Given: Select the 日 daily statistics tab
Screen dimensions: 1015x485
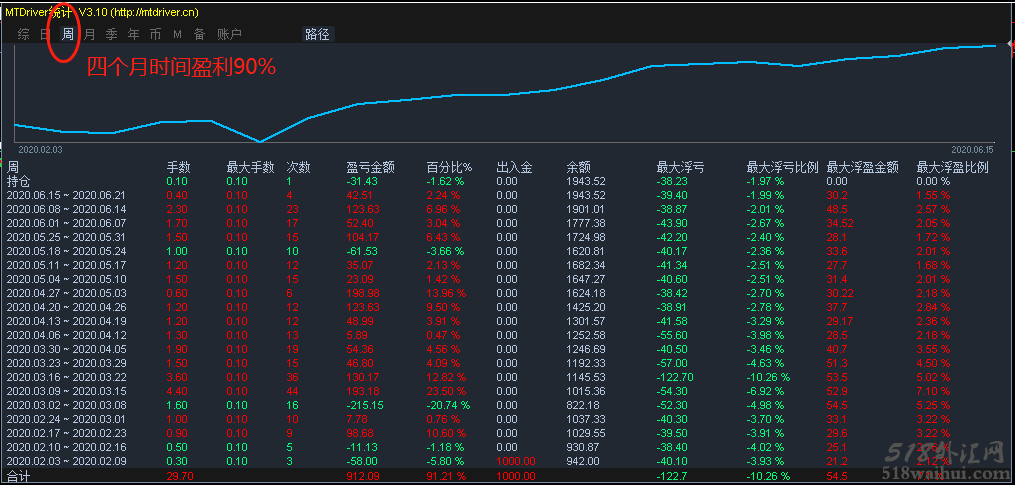Looking at the screenshot, I should point(44,34).
